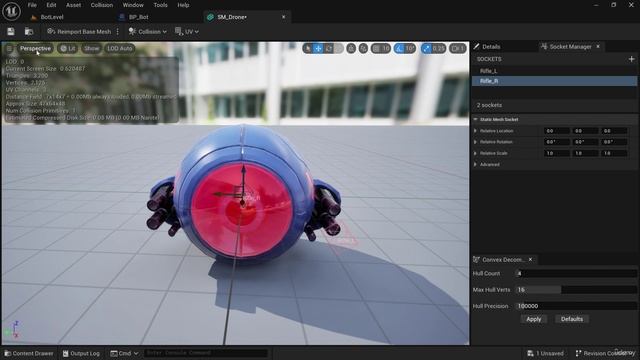Screen dimensions: 640x360
Task: Close the Convex Decomposition tab
Action: coord(530,260)
